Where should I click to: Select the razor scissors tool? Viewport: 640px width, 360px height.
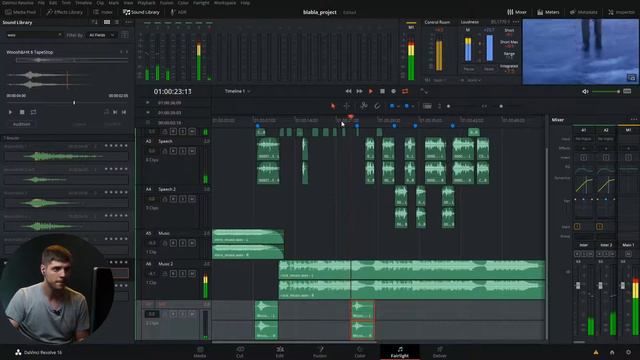(x=363, y=106)
